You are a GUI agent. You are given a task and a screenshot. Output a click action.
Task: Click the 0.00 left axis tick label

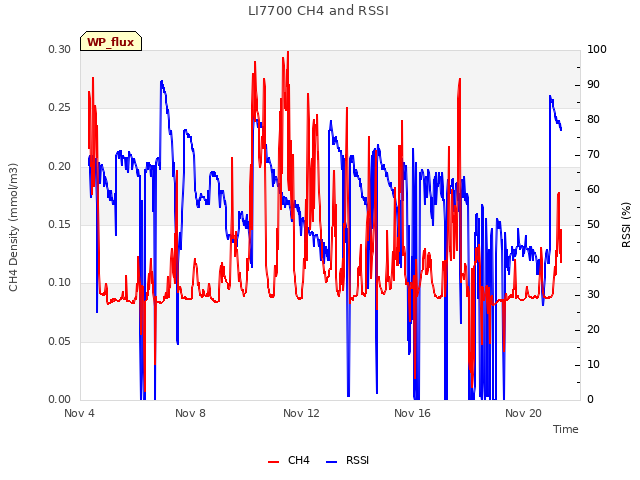[60, 399]
